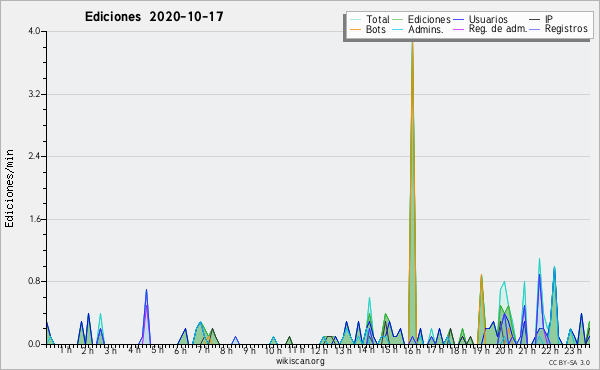Click the 'Total' legend label
Viewport: 600px width, 370px height.
click(377, 19)
